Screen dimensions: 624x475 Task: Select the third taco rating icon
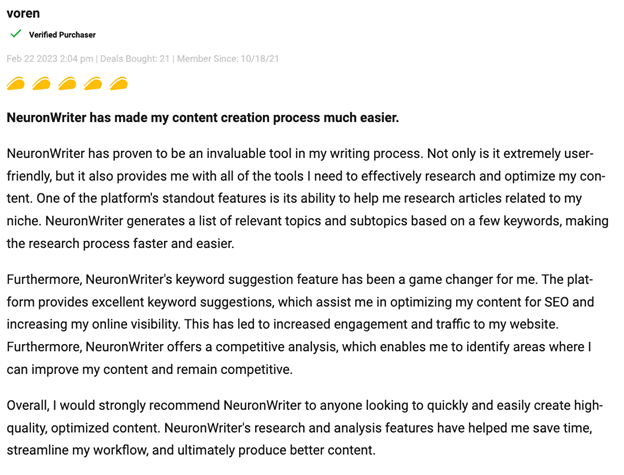pos(68,83)
